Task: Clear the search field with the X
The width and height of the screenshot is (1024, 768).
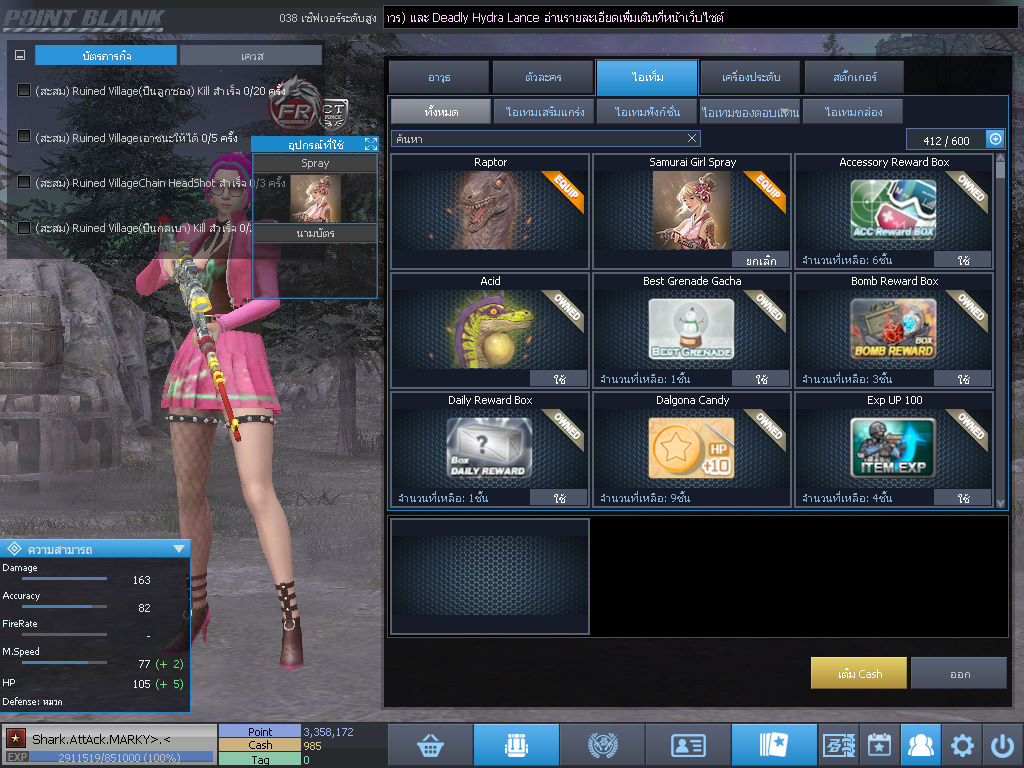Action: pos(692,138)
